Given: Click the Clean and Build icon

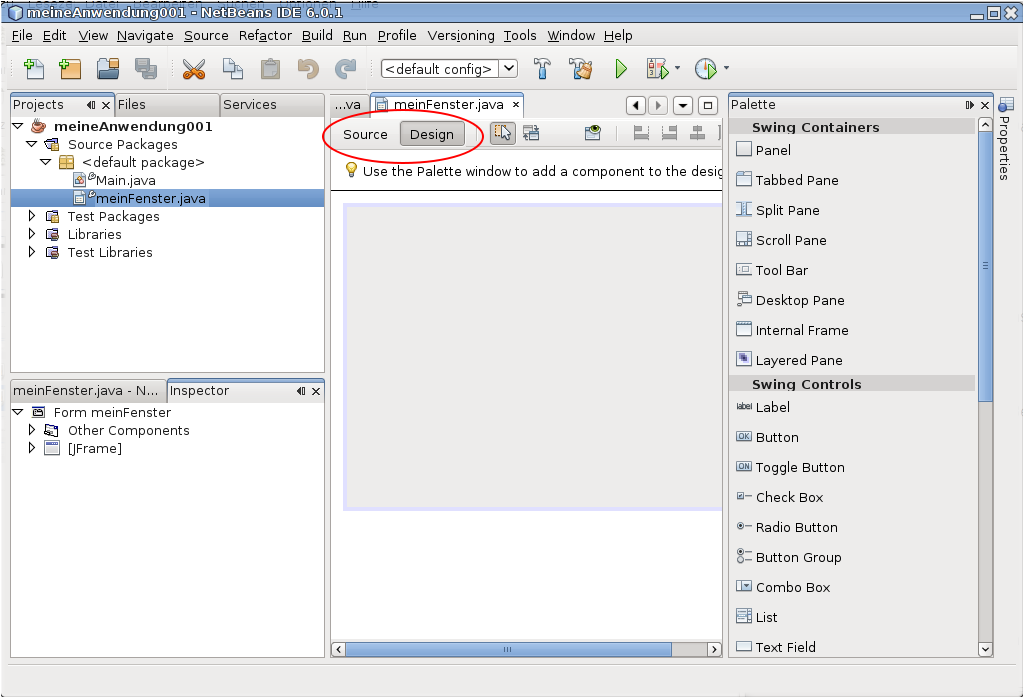Looking at the screenshot, I should 581,69.
